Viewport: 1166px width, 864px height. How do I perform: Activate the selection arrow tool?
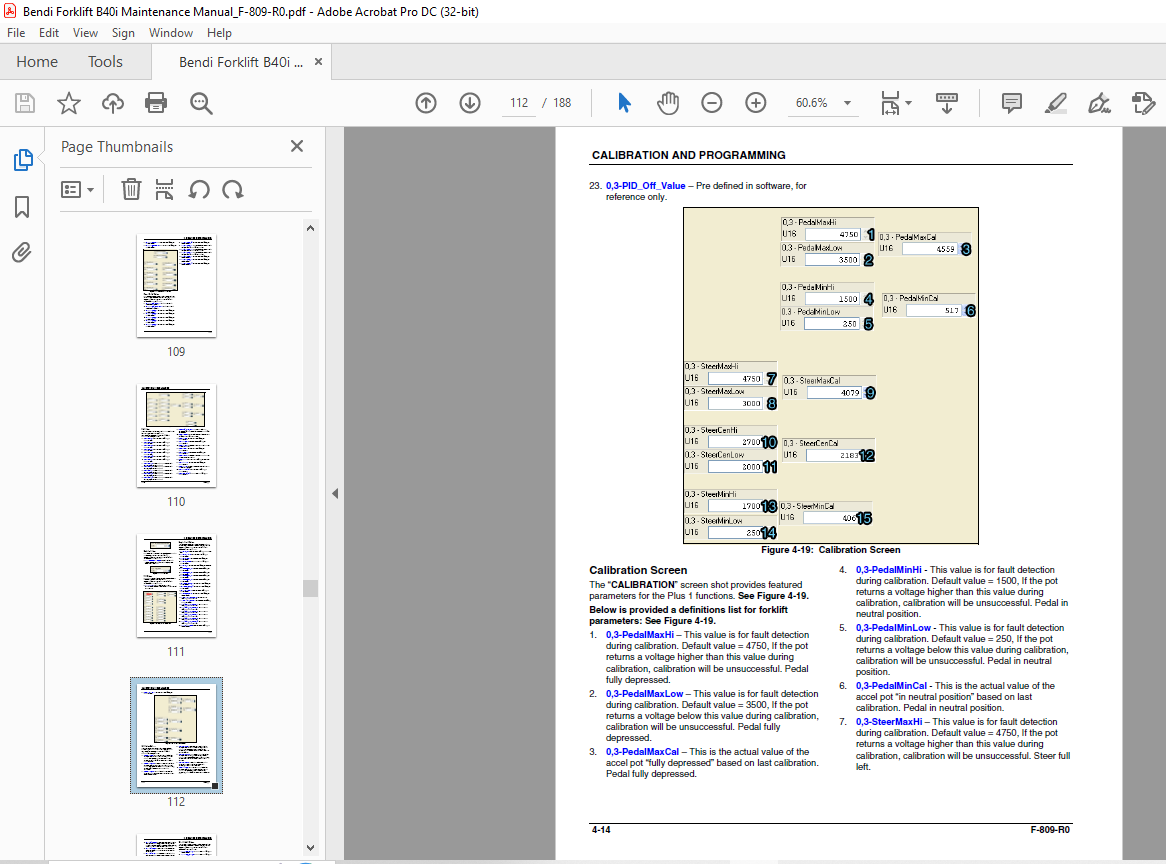click(x=624, y=103)
